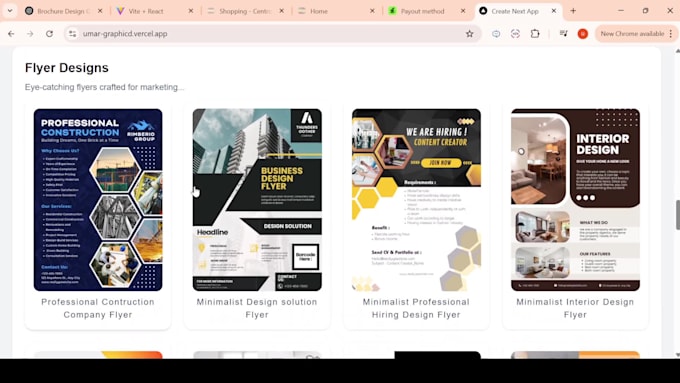
Task: Click the Flyer Designs heading
Action: click(67, 68)
